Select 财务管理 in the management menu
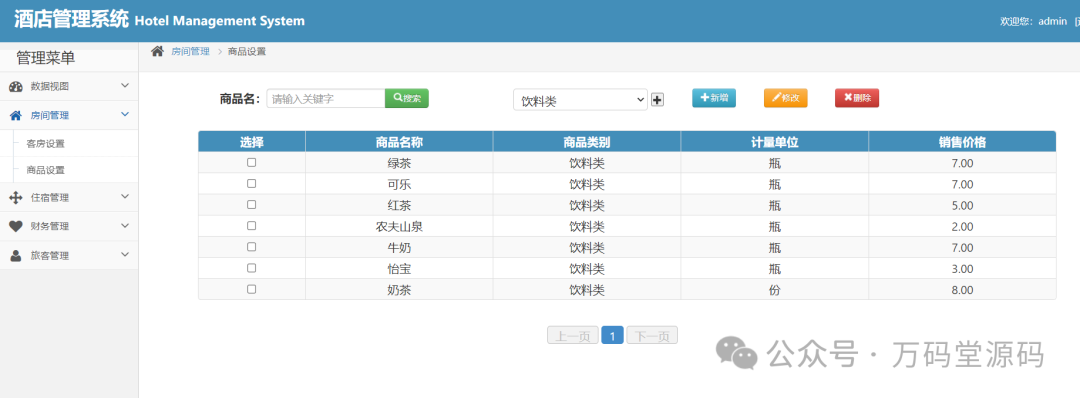Screen dimensions: 1080x398 tap(50, 226)
